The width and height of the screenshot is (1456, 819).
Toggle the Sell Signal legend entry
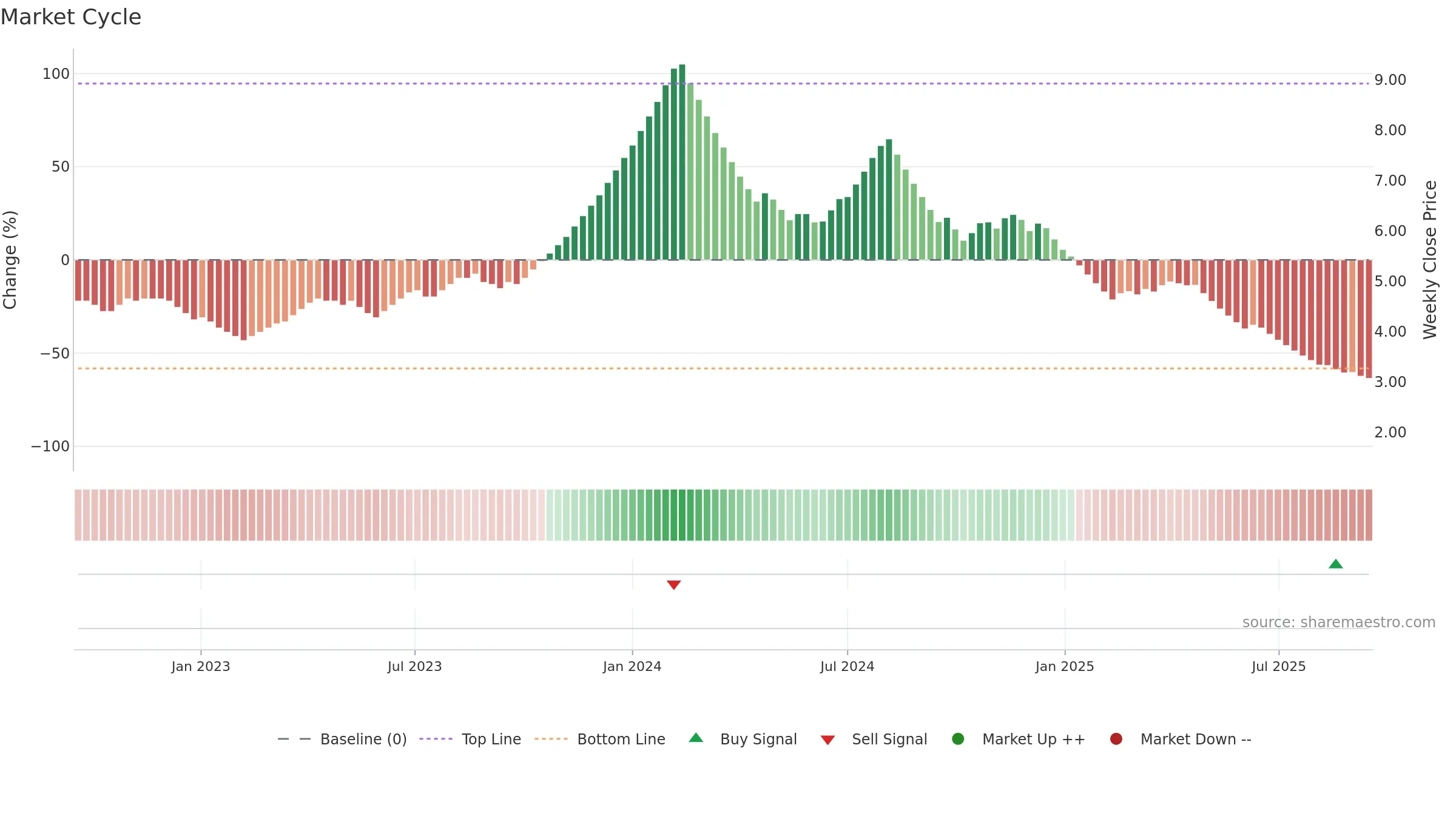click(874, 739)
